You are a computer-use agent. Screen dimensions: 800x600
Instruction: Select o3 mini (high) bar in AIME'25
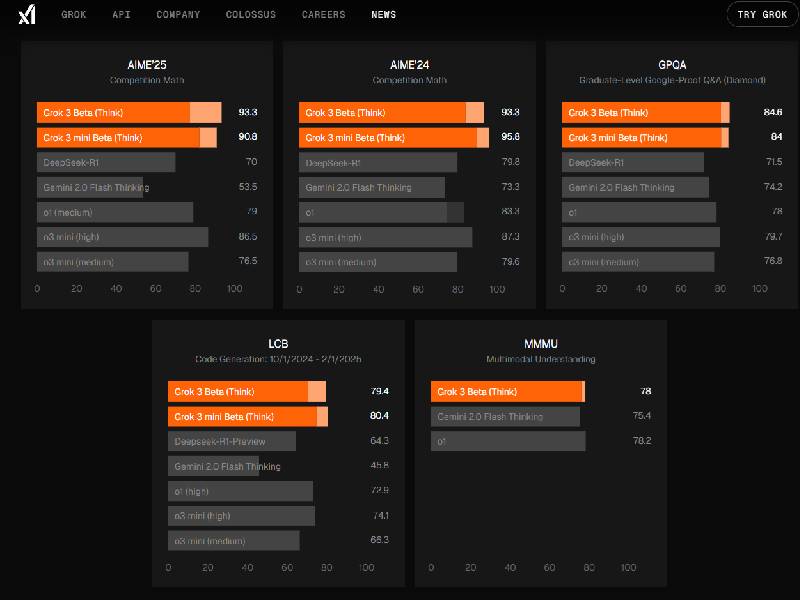click(x=122, y=237)
